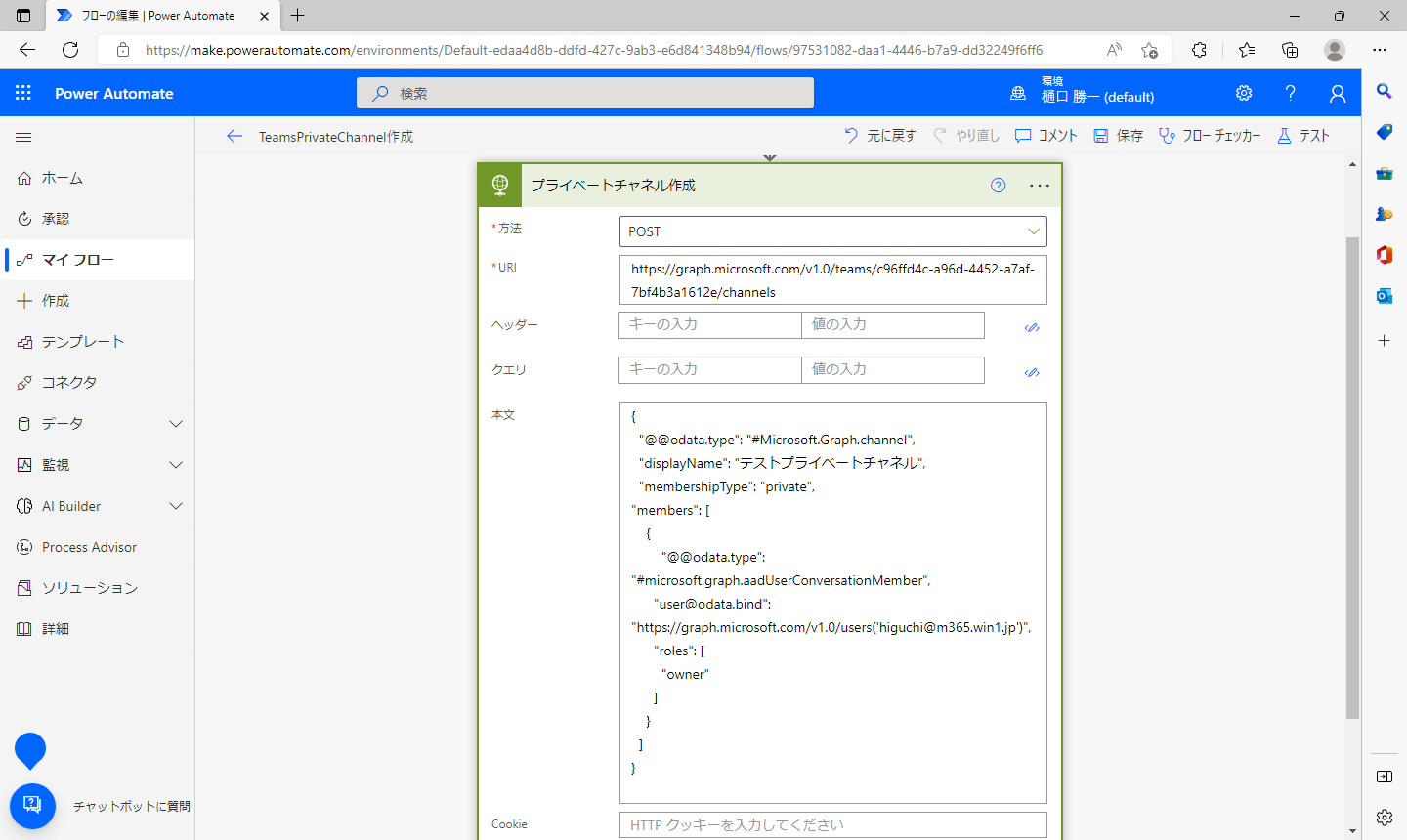Go back with the flow editor arrow
Viewport: 1407px width, 840px height.
(234, 136)
